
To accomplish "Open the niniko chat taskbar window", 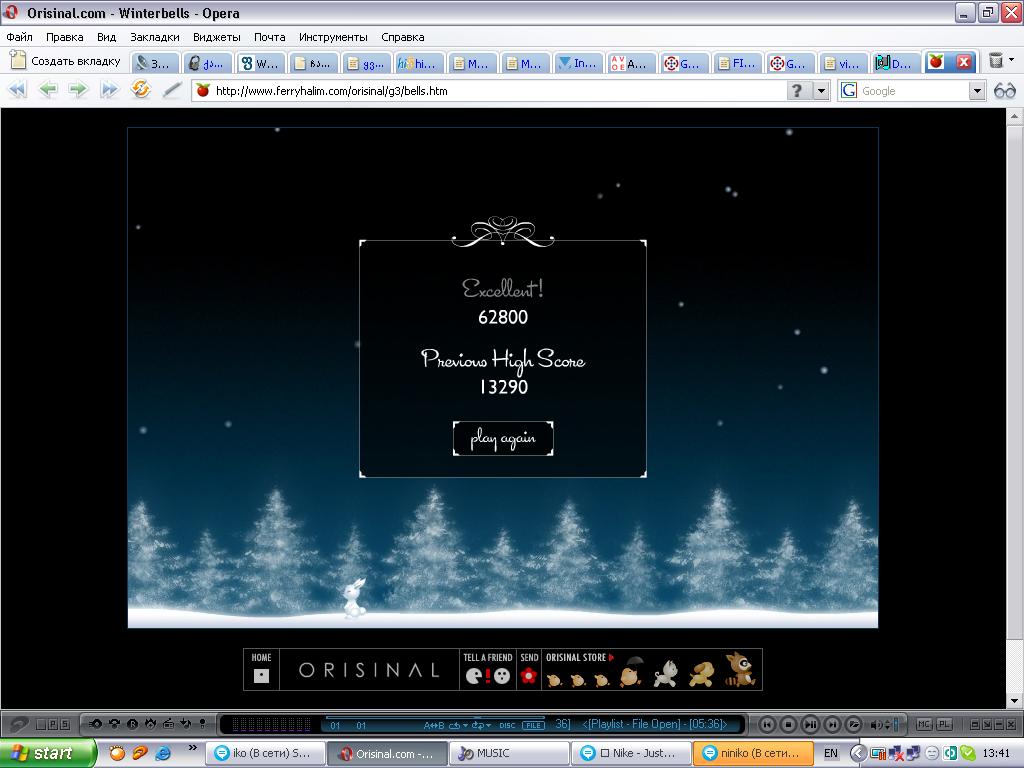I will 753,753.
